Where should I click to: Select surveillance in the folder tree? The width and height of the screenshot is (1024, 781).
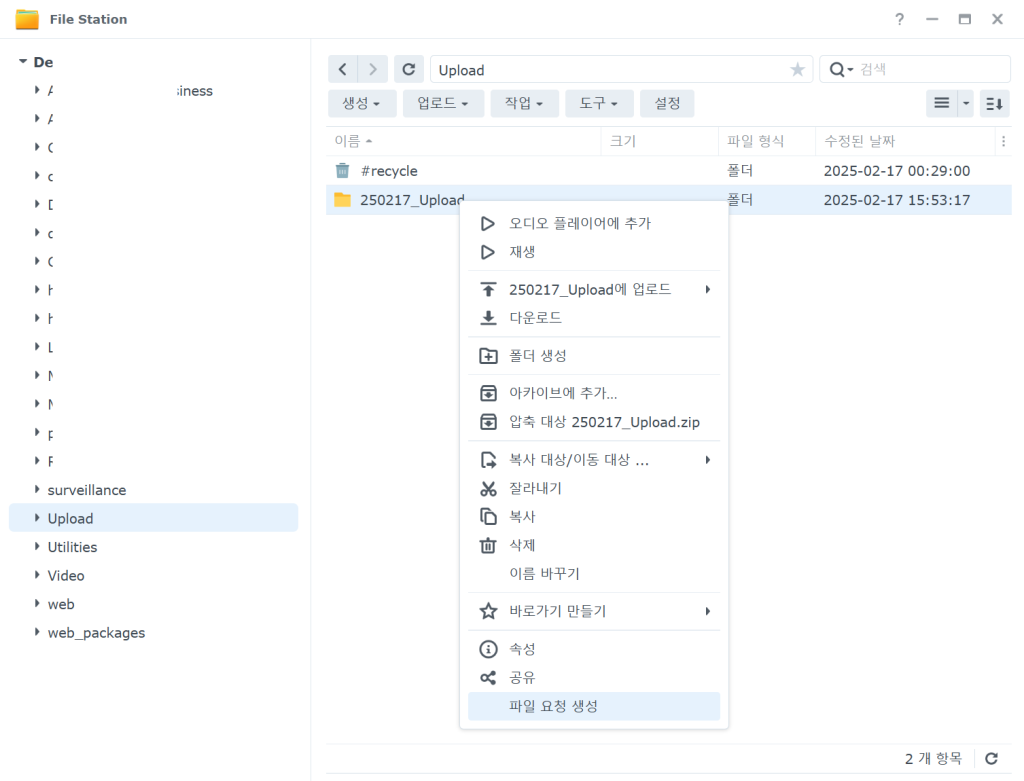pyautogui.click(x=87, y=490)
